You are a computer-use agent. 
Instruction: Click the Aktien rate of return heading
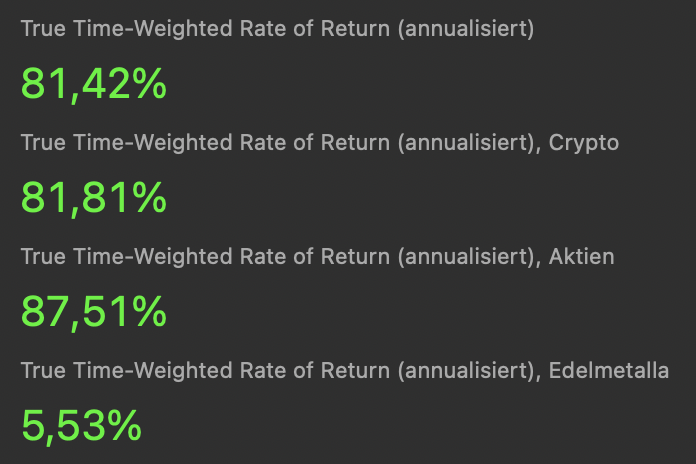click(x=317, y=257)
